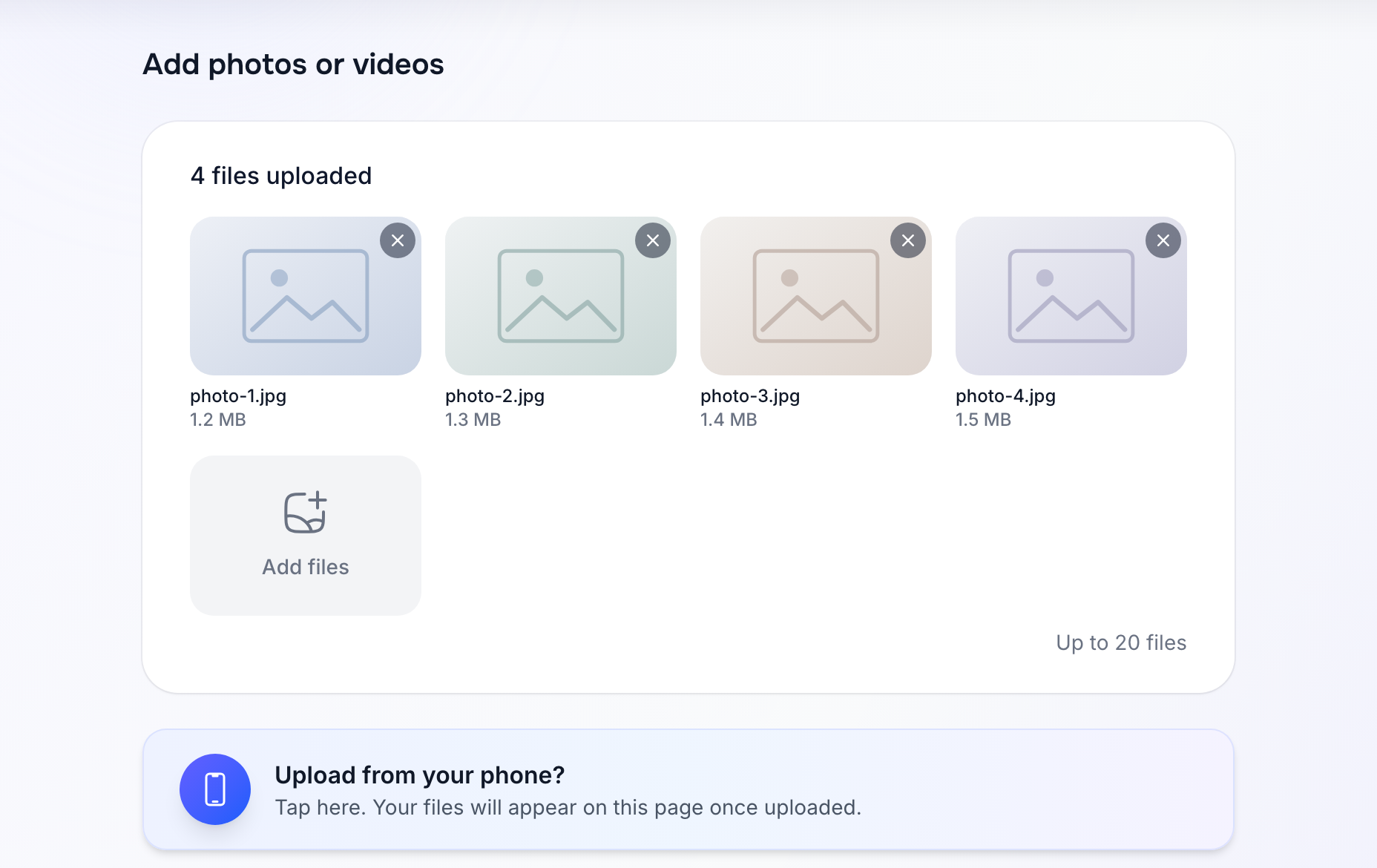Click the 1.4 MB file size
The height and width of the screenshot is (868, 1377).
click(729, 420)
